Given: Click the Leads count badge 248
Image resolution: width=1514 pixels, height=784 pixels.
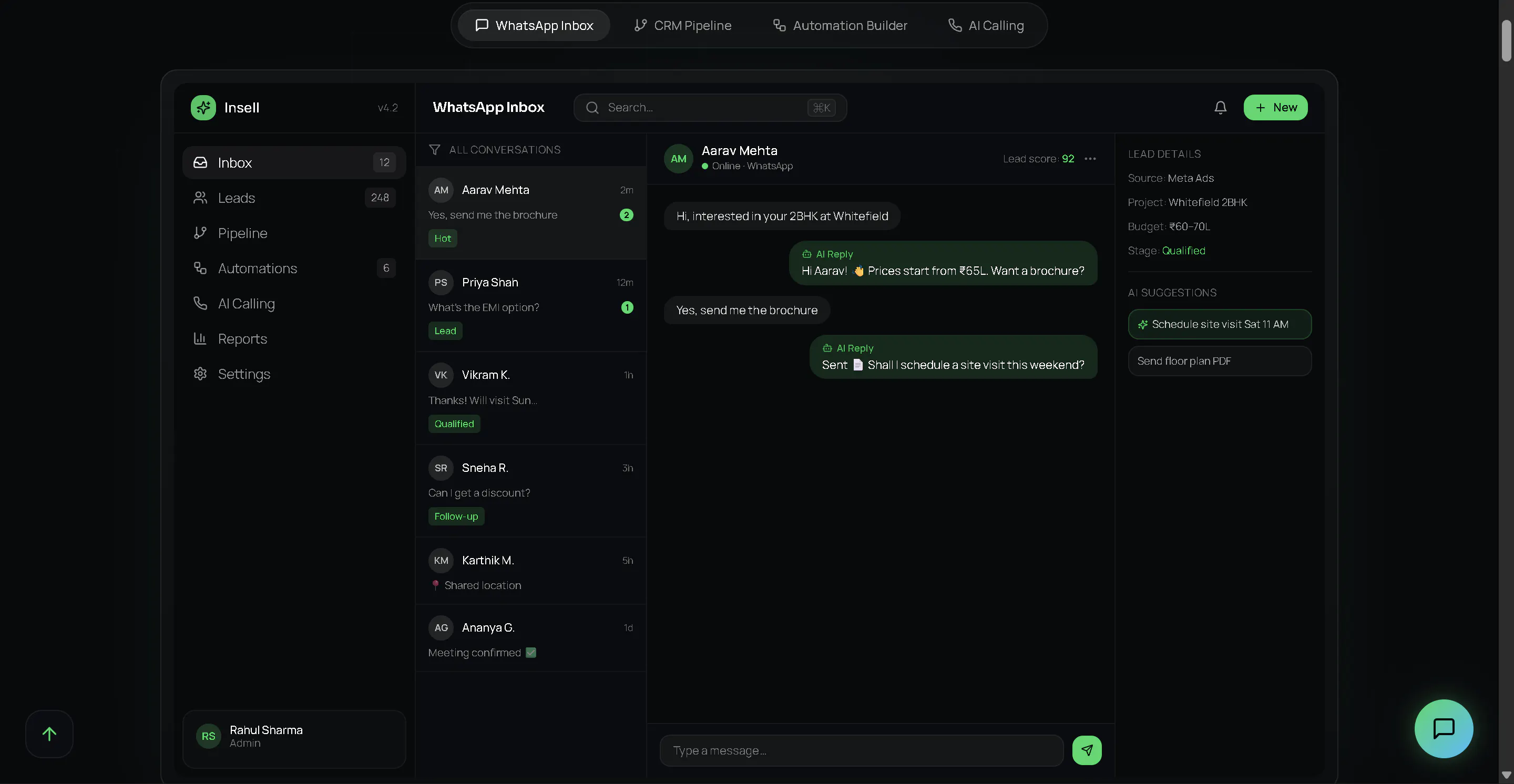Looking at the screenshot, I should click(380, 198).
